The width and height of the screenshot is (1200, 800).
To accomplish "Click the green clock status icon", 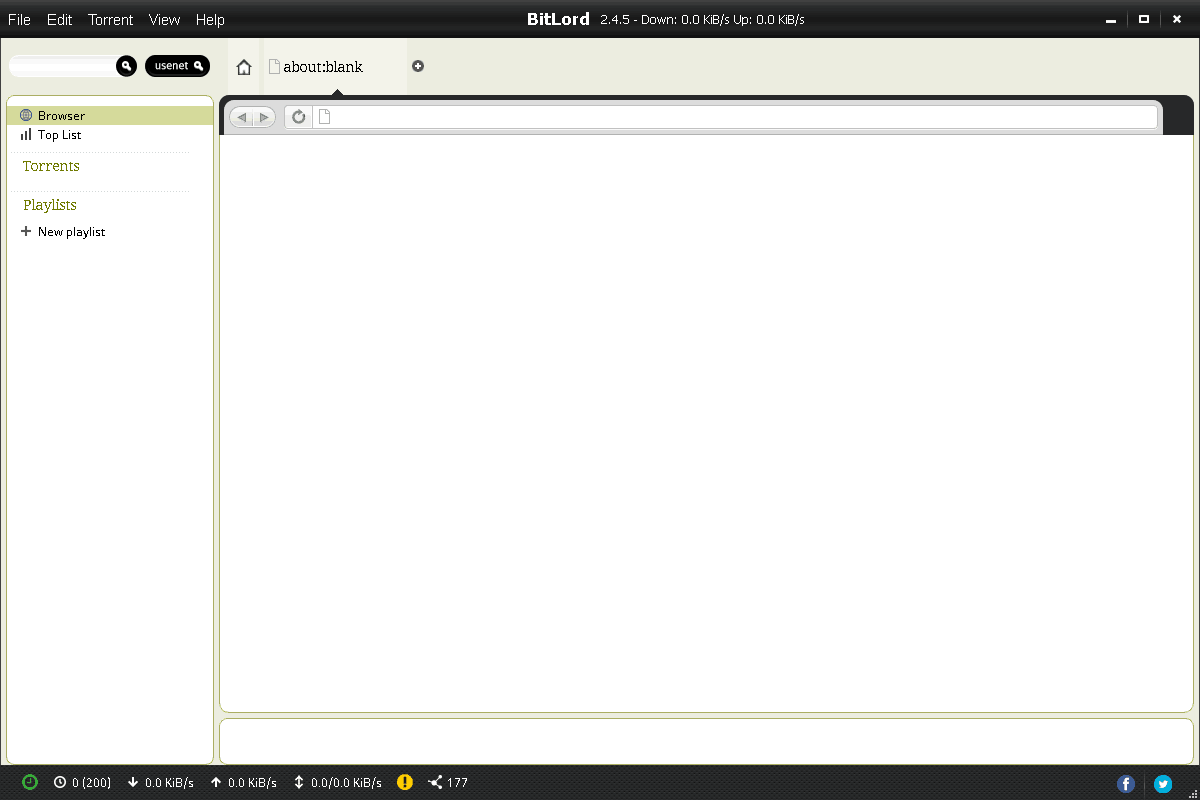I will (x=30, y=782).
